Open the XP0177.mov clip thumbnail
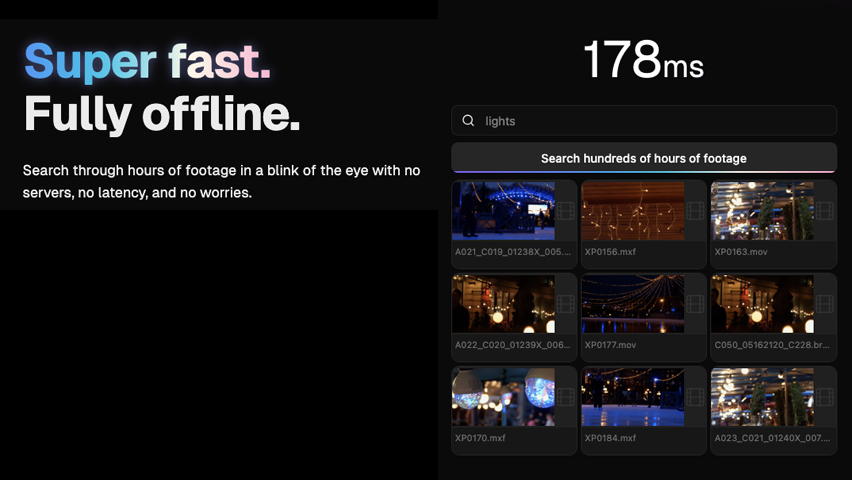Screen dimensions: 852x480 tap(632, 304)
